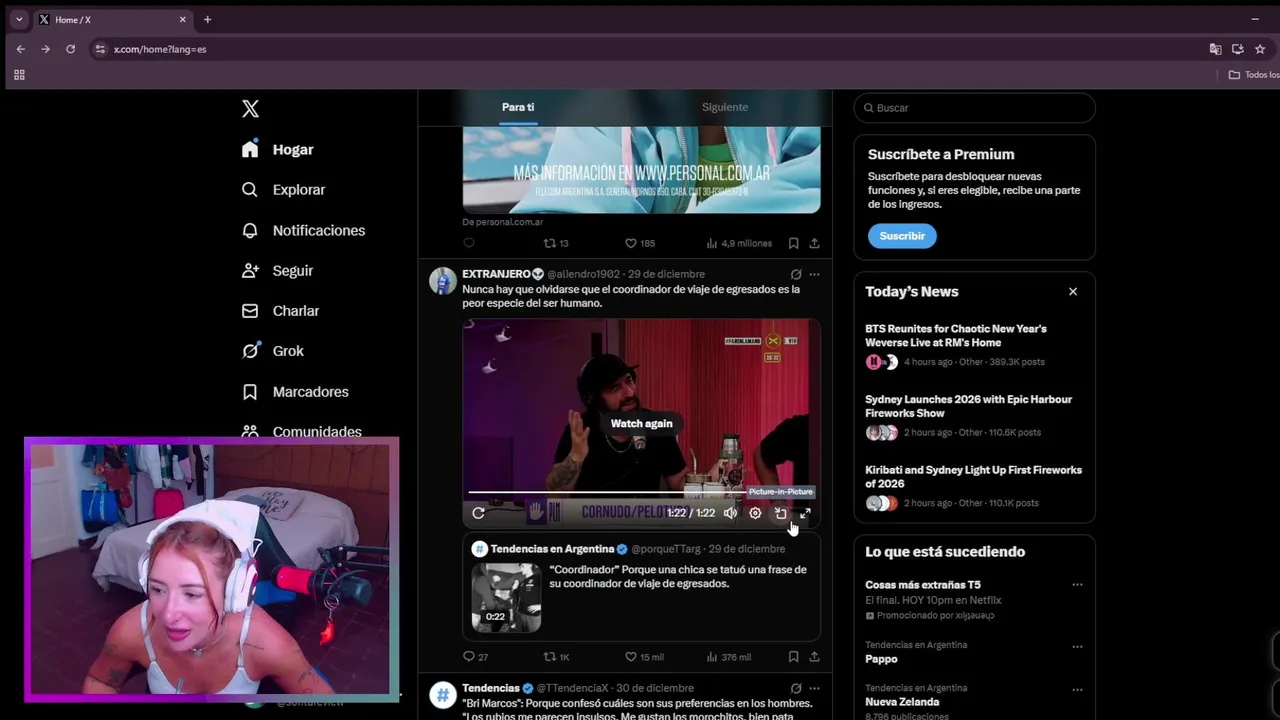The width and height of the screenshot is (1280, 720).
Task: Switch to Siguiente tab
Action: click(725, 107)
